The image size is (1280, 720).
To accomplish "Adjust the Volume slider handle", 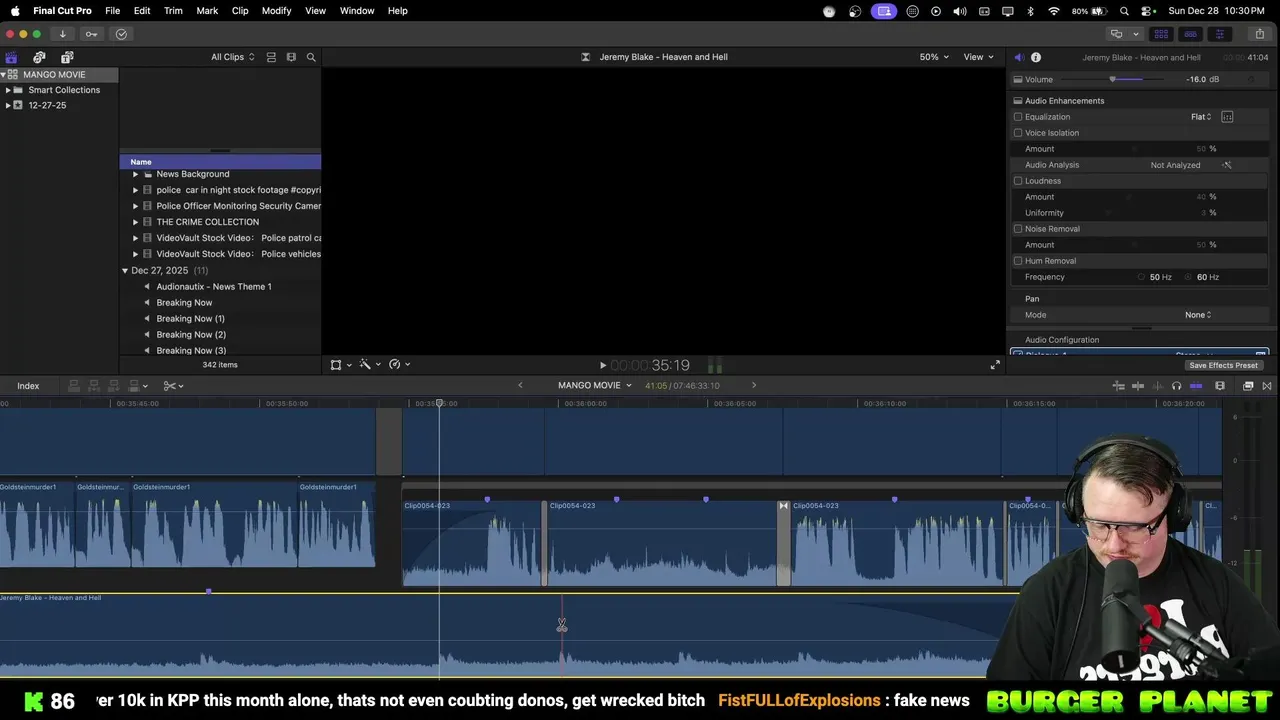I will tap(1113, 80).
